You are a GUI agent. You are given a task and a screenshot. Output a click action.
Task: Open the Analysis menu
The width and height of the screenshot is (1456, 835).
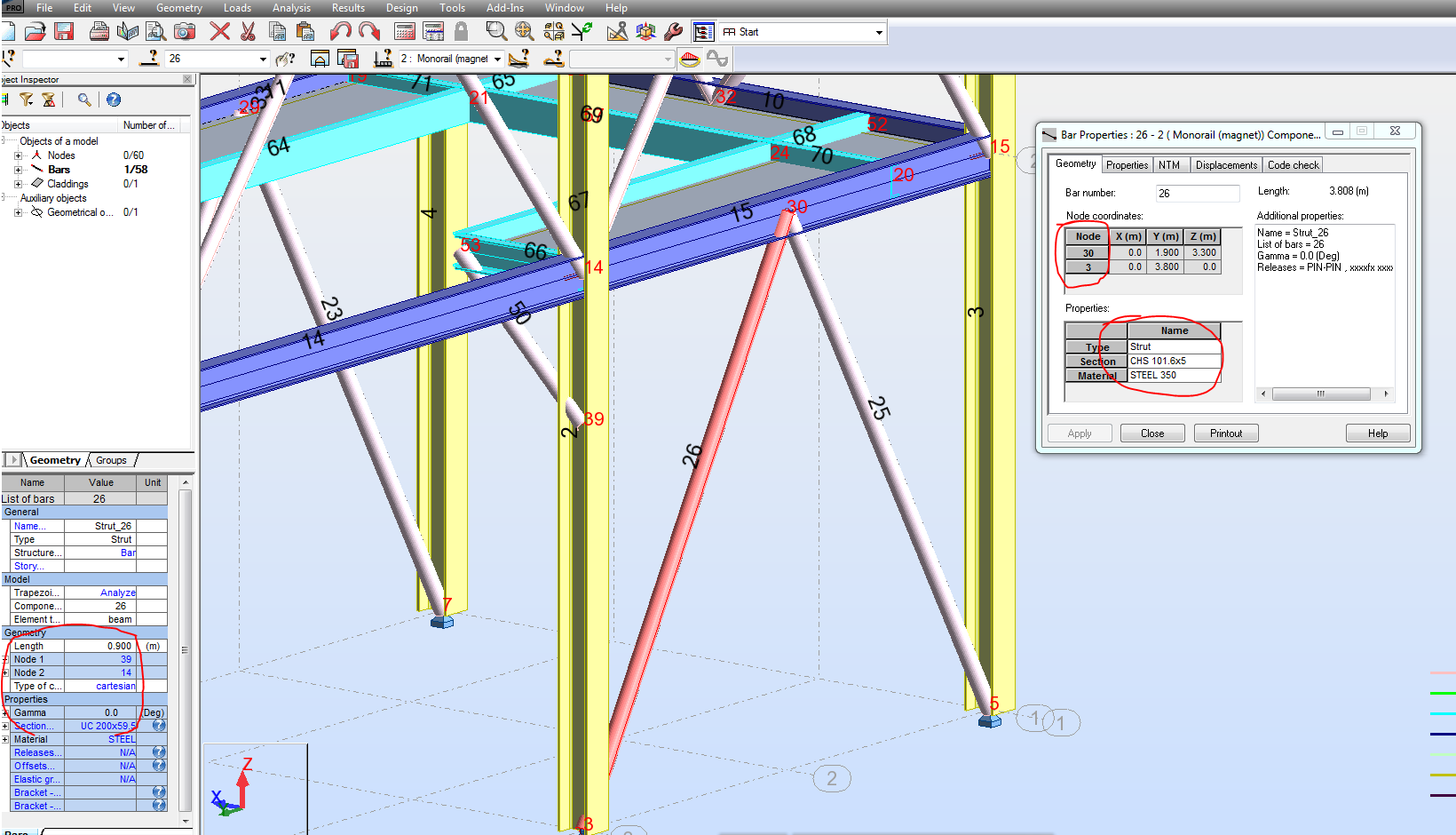(x=291, y=8)
